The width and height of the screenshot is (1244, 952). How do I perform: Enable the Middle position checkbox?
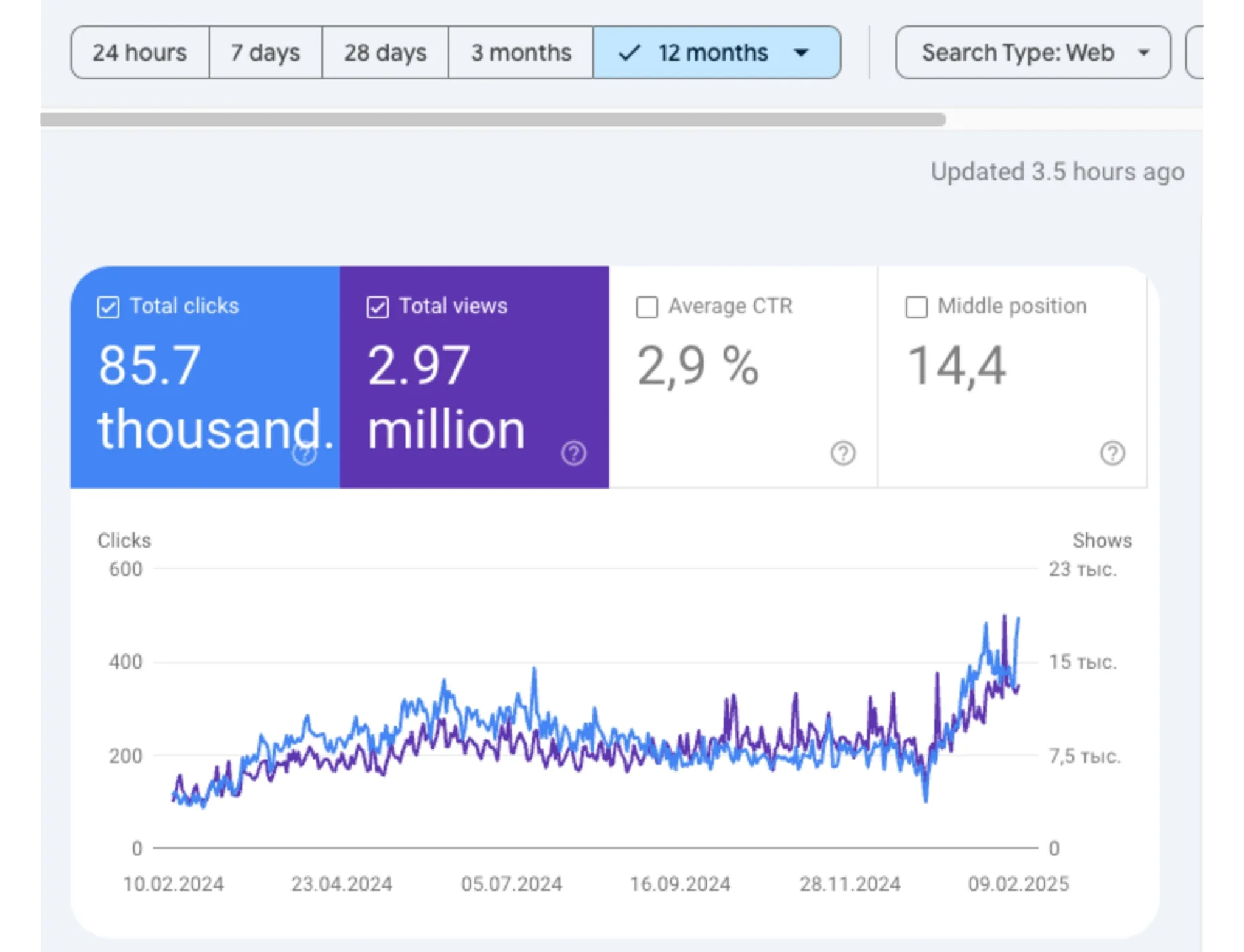point(916,307)
